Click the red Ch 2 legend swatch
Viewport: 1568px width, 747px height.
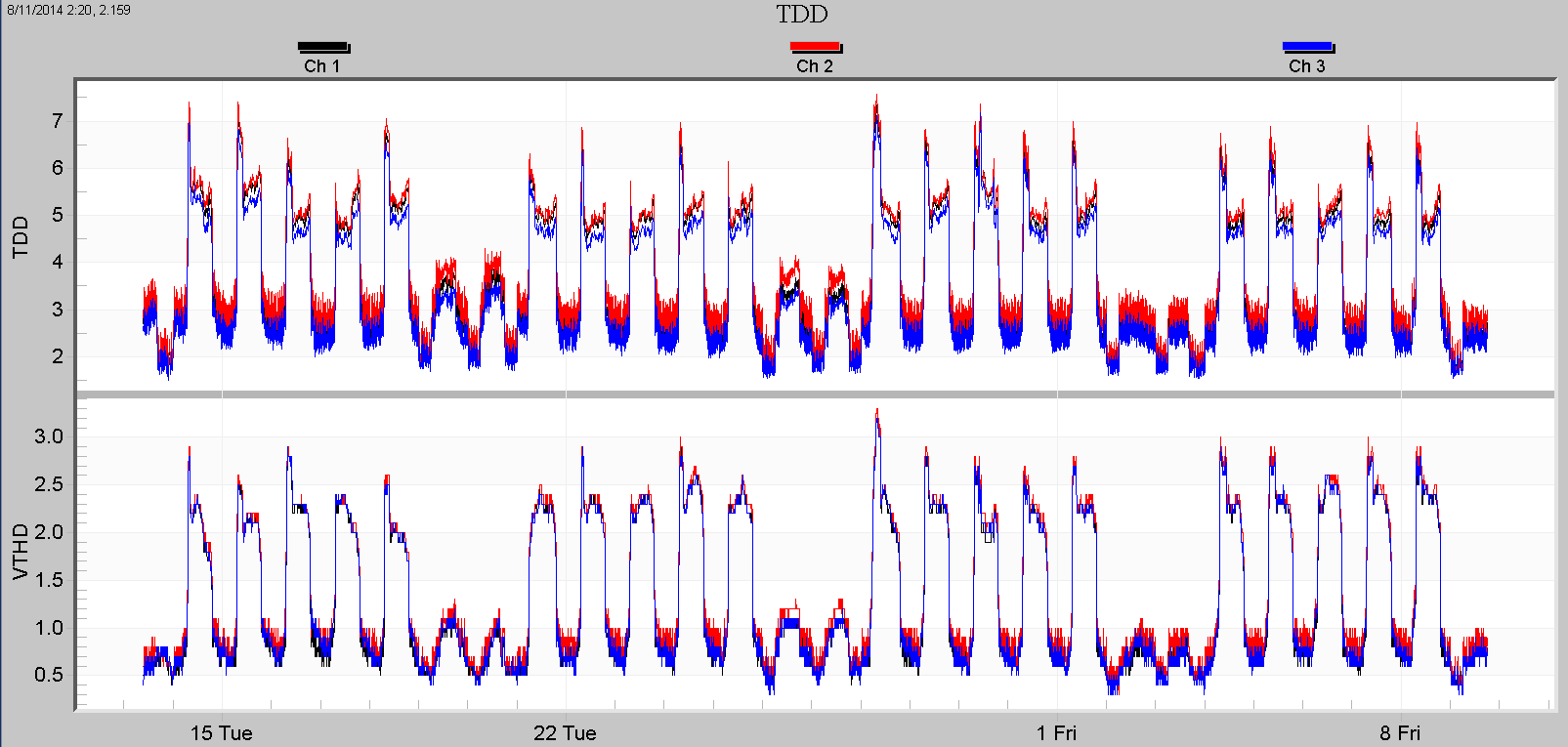(816, 47)
